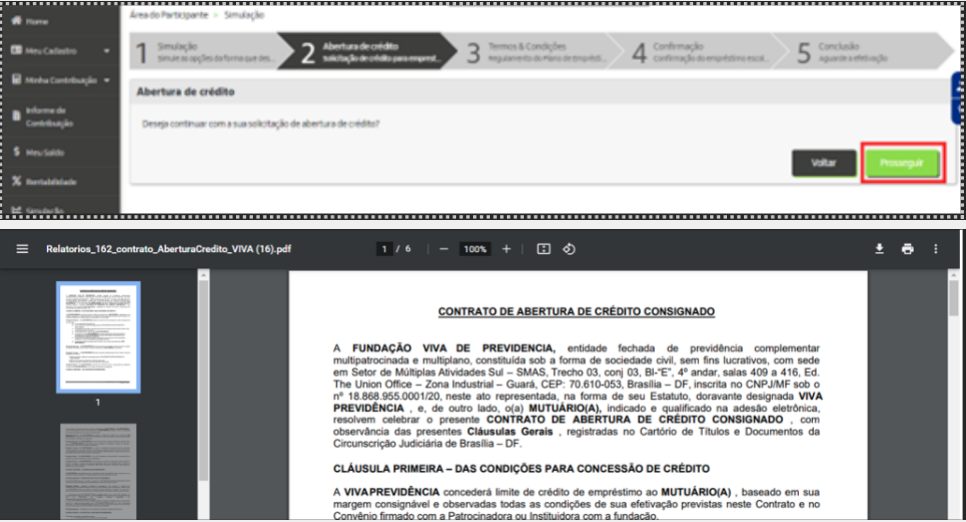966x522 pixels.
Task: Select step 4 Confirmação
Action: tap(701, 52)
